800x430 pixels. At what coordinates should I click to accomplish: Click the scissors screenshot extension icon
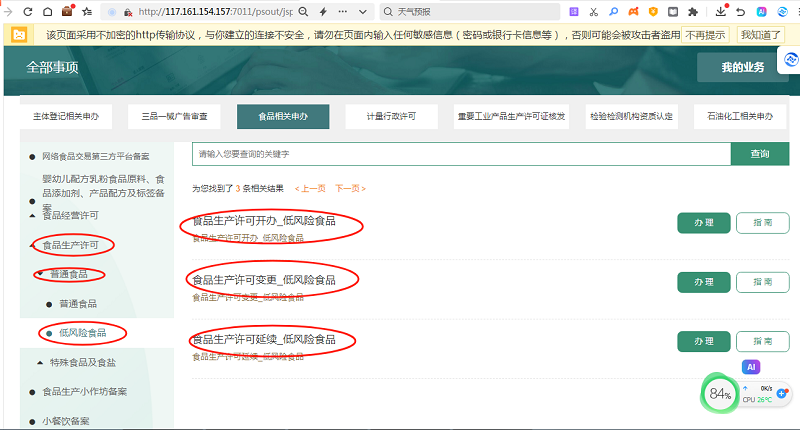click(593, 11)
